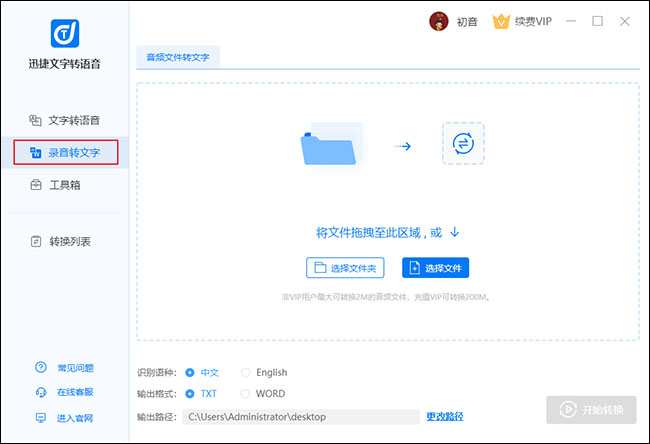The image size is (650, 444).
Task: Click the 进入官网 monitor icon
Action: (41, 418)
